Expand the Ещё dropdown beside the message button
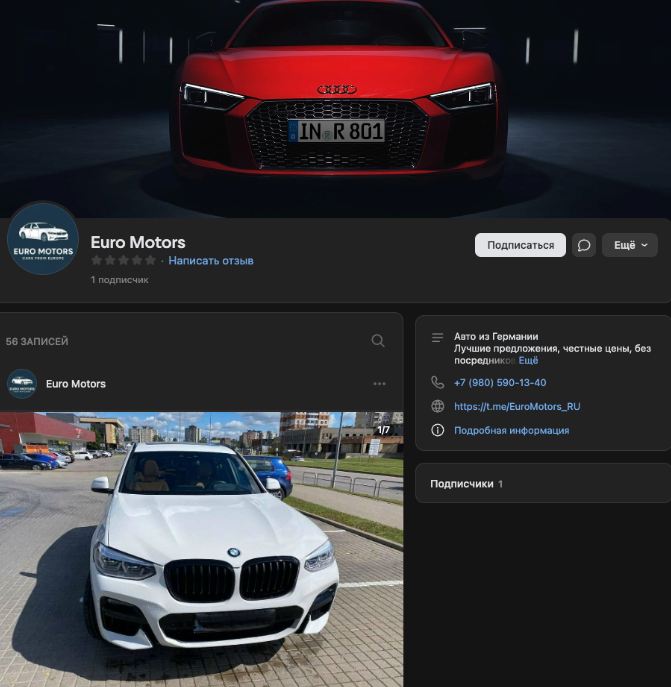 coord(629,245)
